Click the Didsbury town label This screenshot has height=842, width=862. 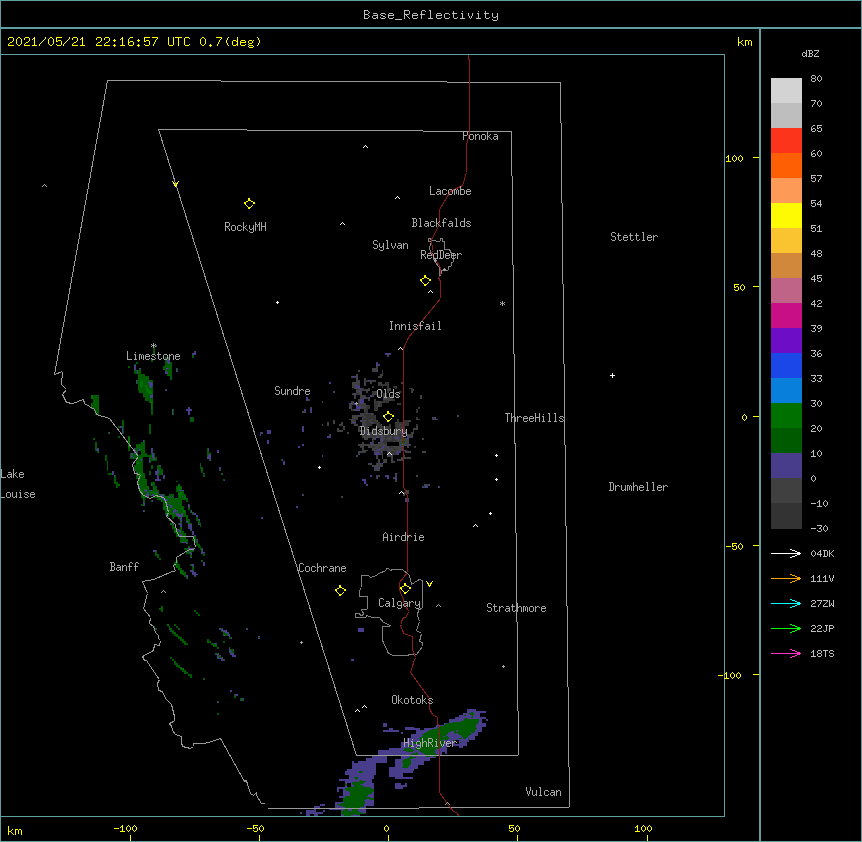pos(384,431)
